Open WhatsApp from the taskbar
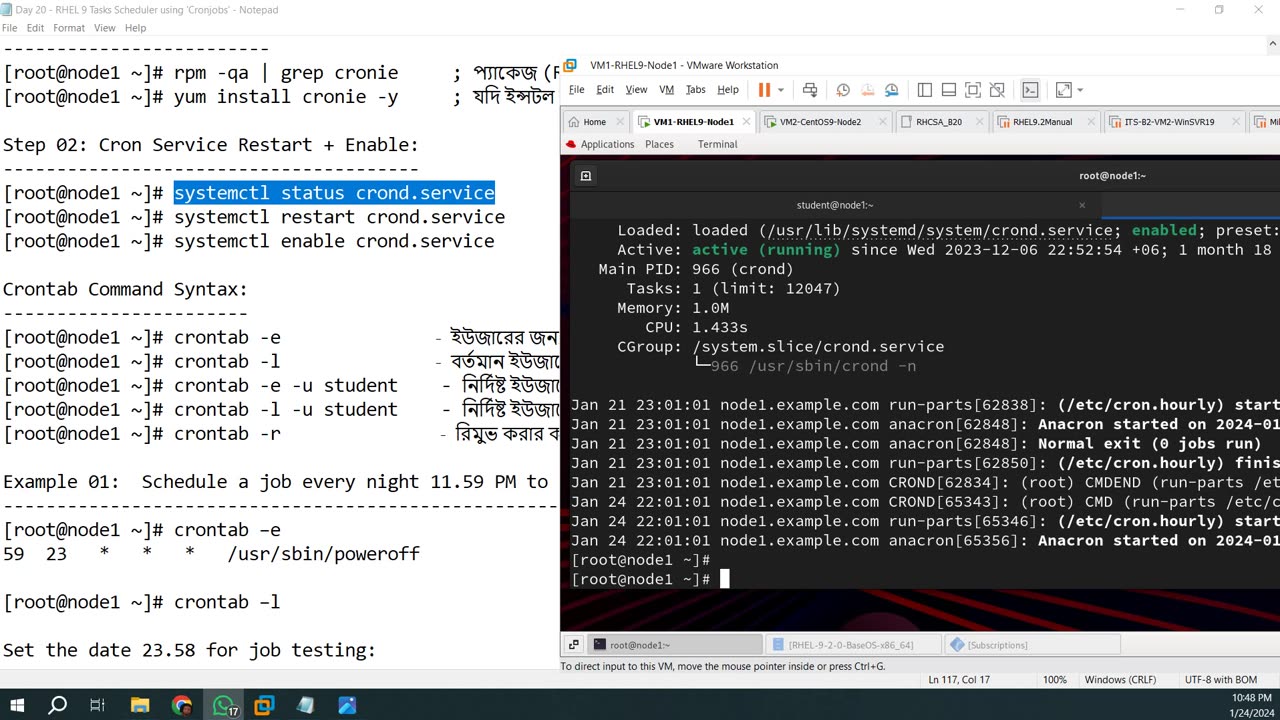The image size is (1280, 720). pos(223,705)
